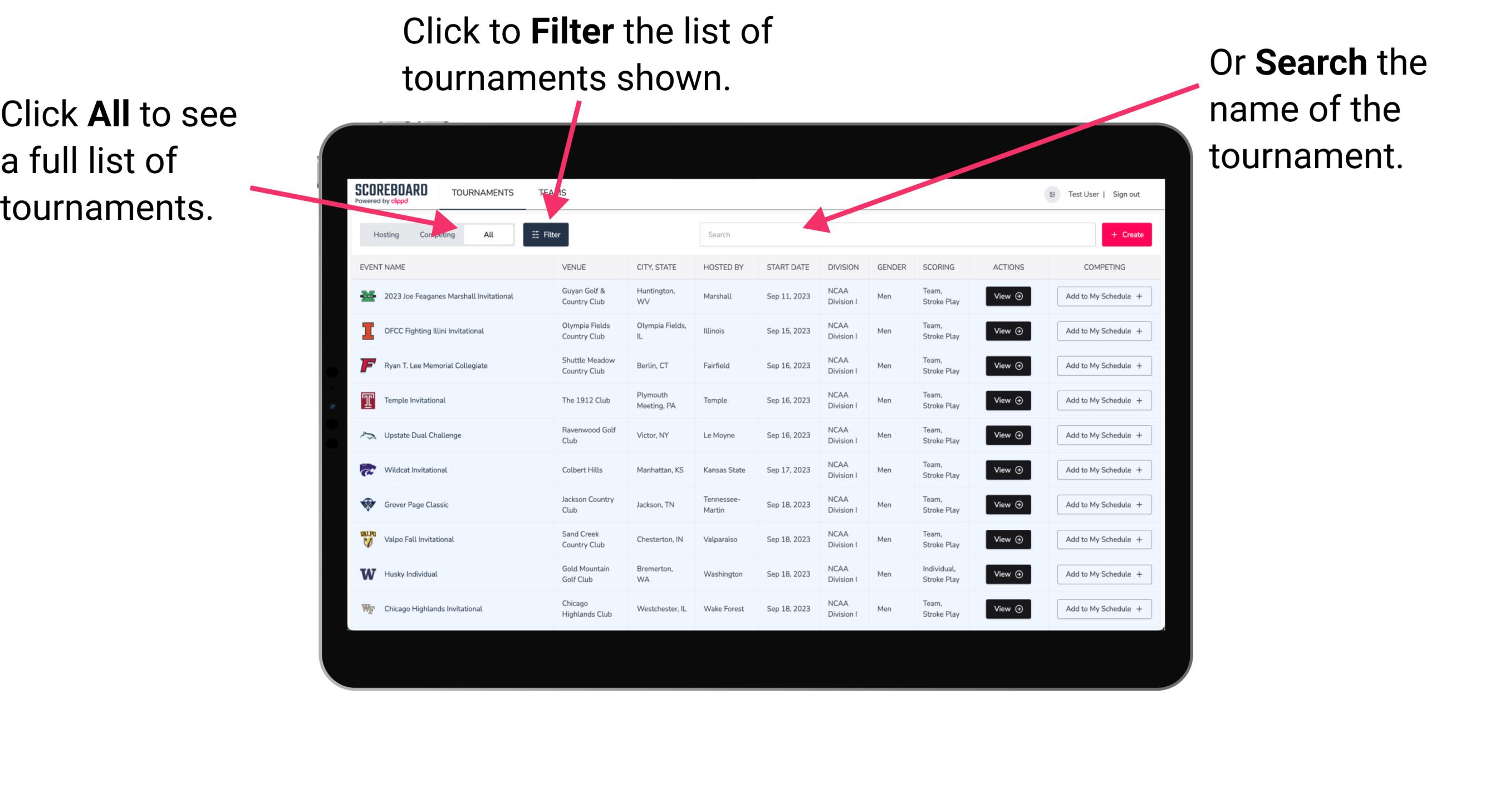The image size is (1510, 812).
Task: Click the Illinois Fighting Illini icon
Action: pos(369,331)
